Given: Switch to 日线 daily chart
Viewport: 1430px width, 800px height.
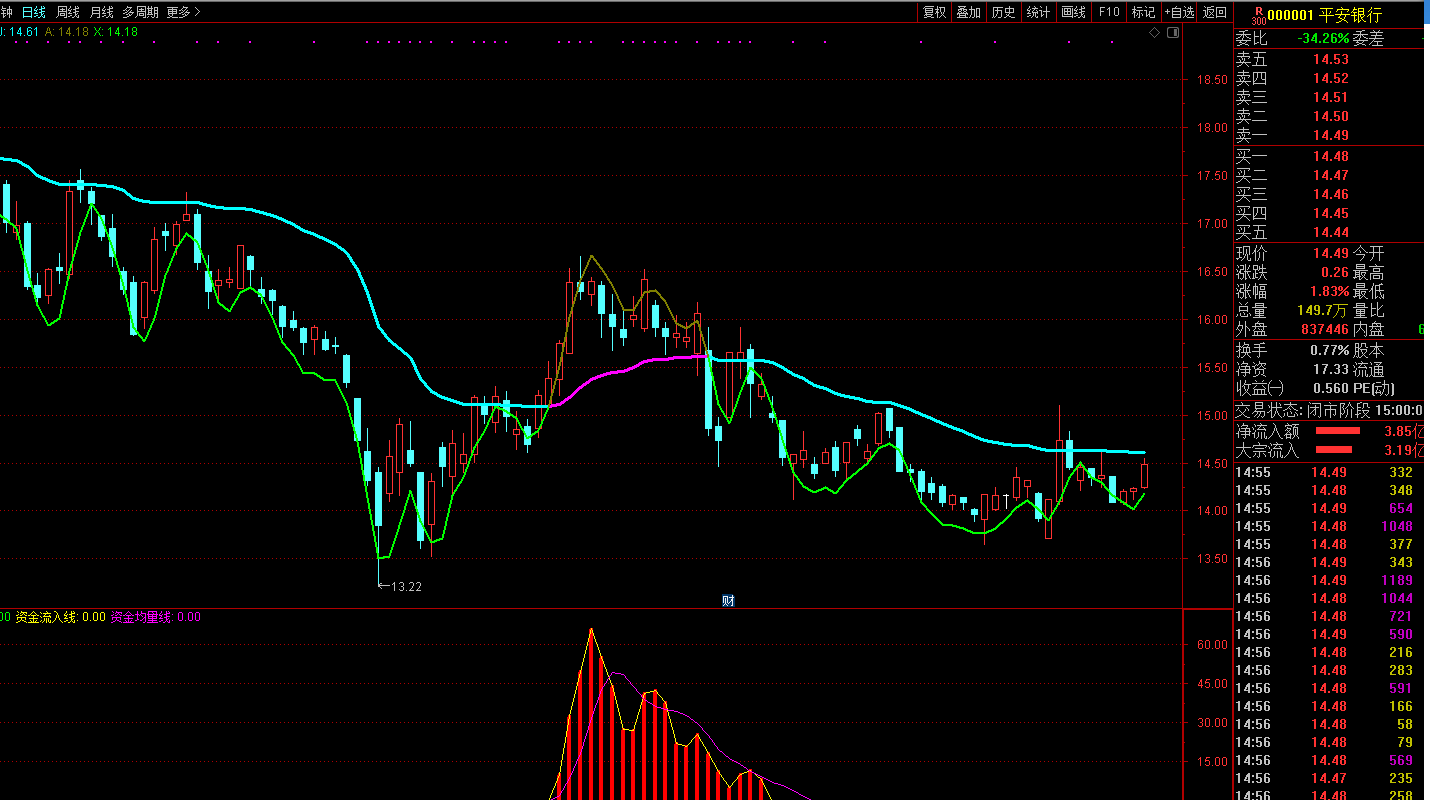Looking at the screenshot, I should [33, 12].
